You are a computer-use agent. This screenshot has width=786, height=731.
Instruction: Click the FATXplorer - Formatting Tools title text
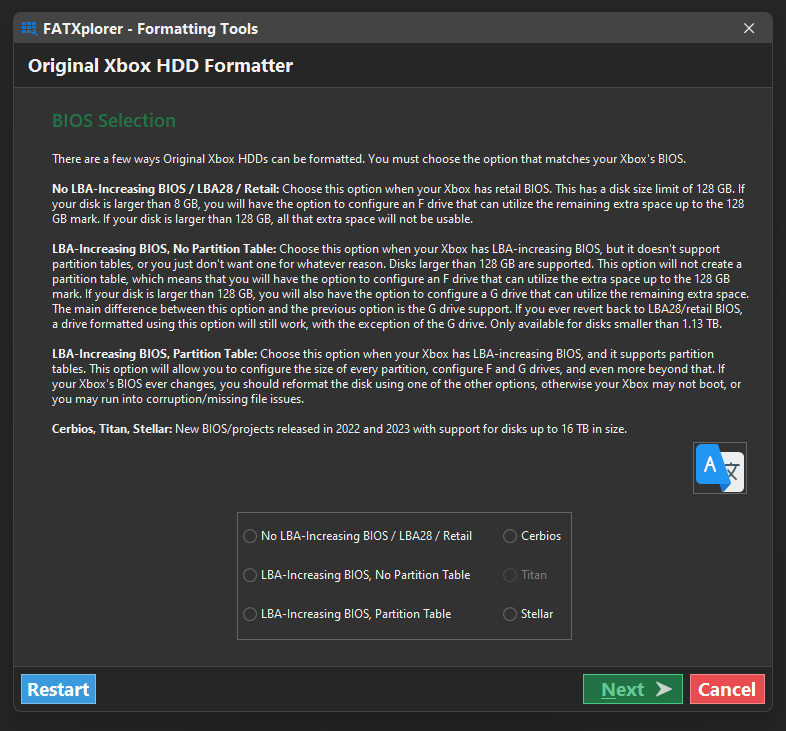click(150, 29)
